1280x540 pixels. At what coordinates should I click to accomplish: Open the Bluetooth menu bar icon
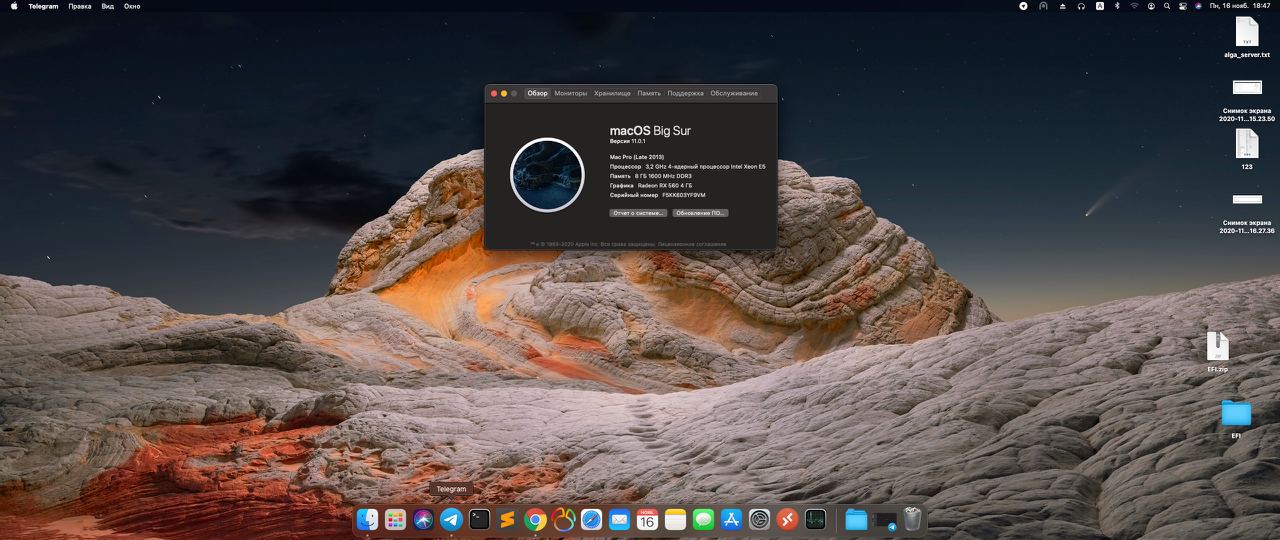[1117, 6]
